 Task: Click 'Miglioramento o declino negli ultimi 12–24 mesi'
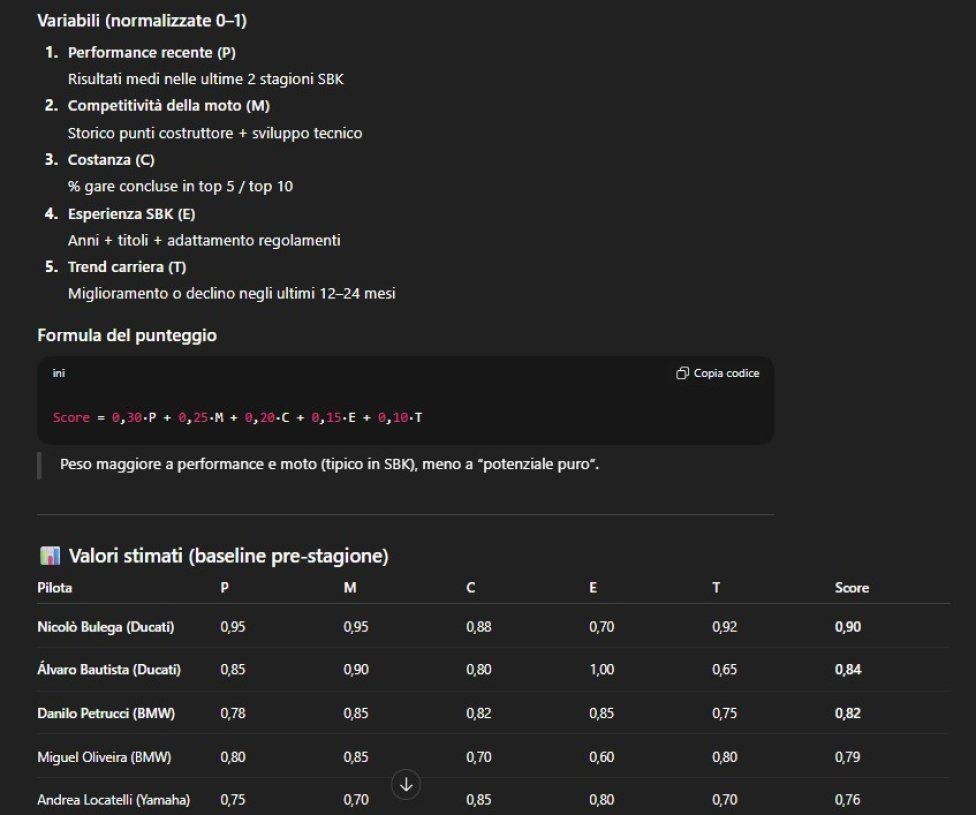coord(232,293)
